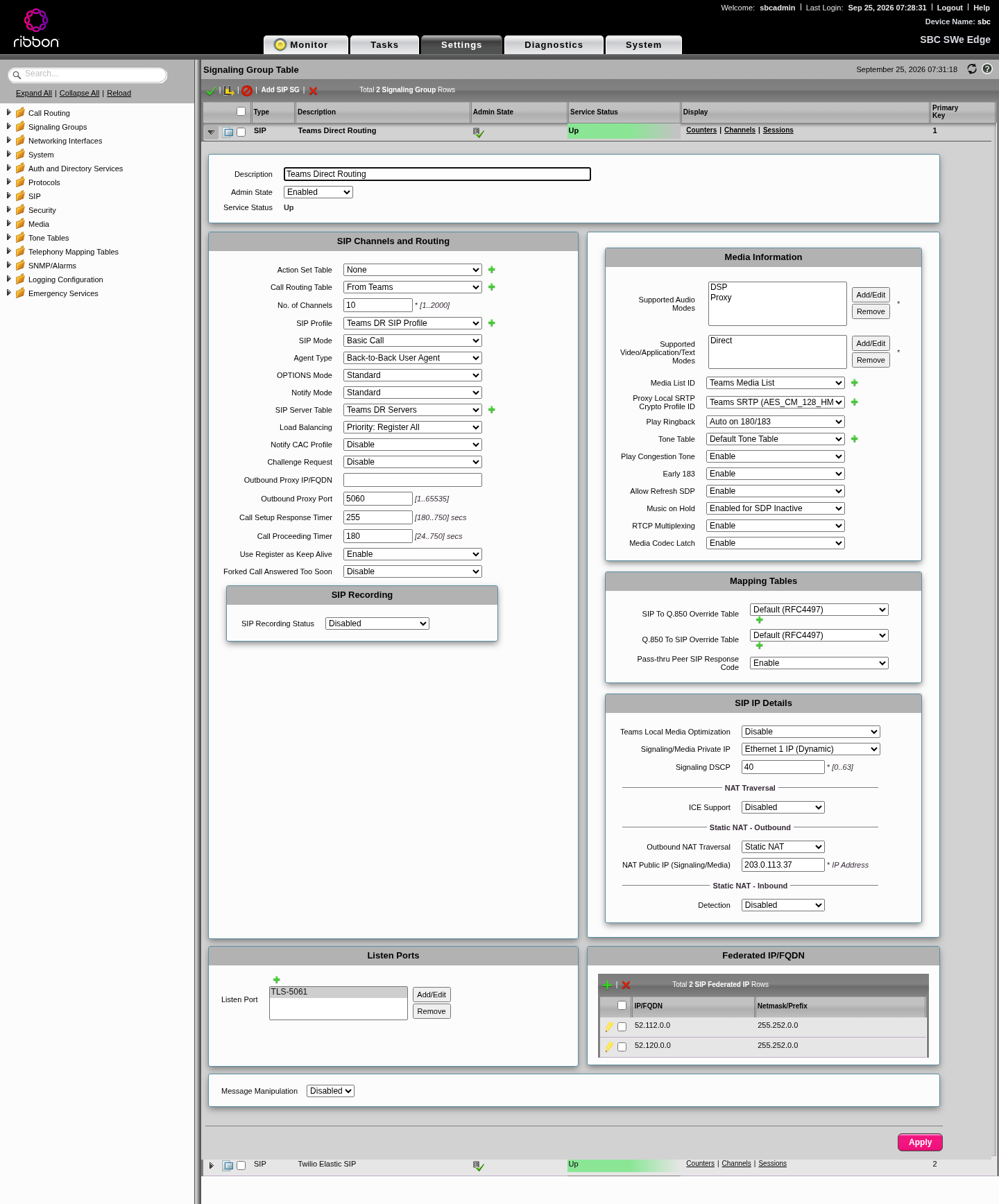Open the Outbound NAT Traversal dropdown
Image resolution: width=999 pixels, height=1204 pixels.
783,847
